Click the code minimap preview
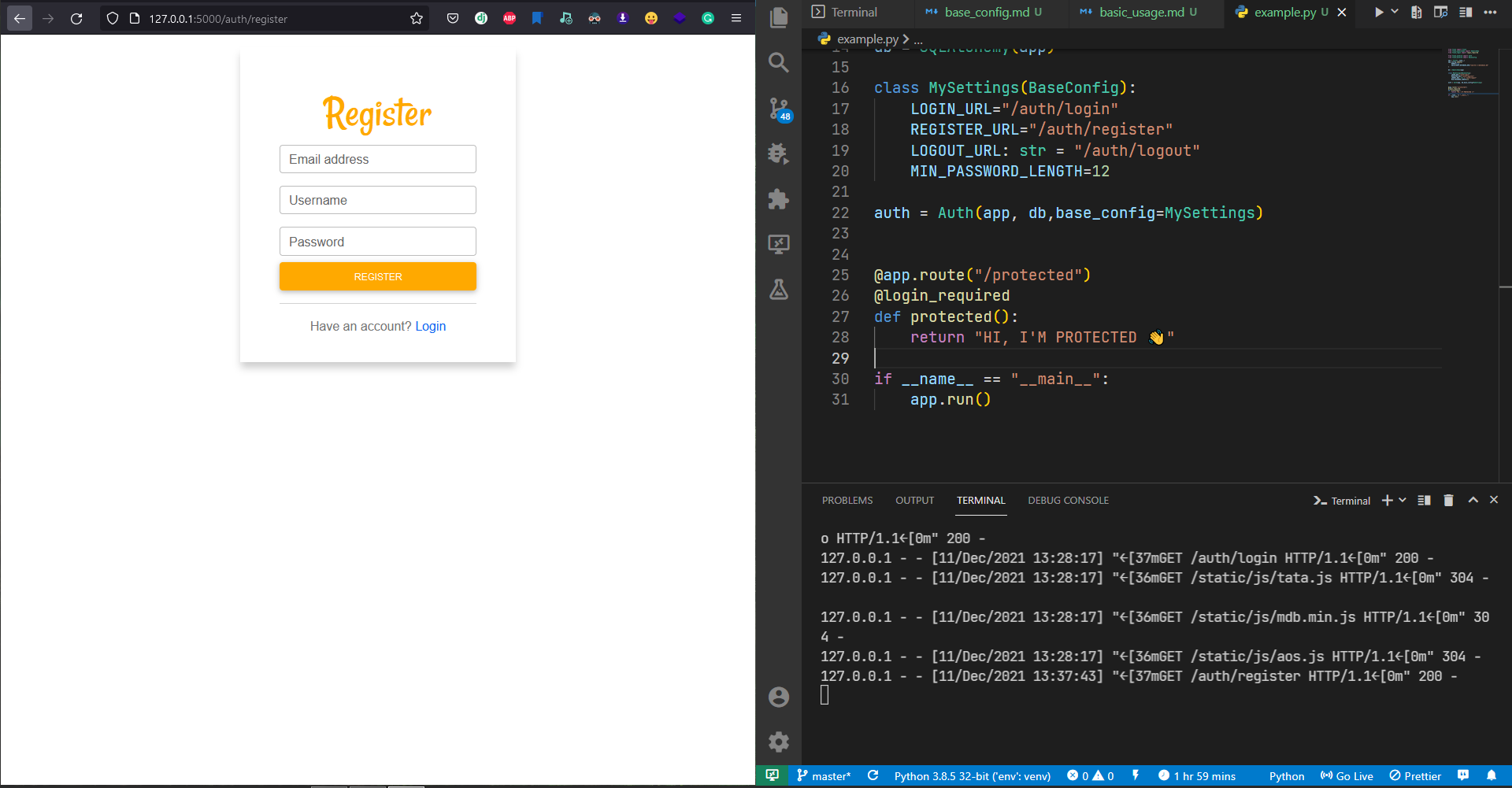The width and height of the screenshot is (1512, 788). coord(1471,73)
